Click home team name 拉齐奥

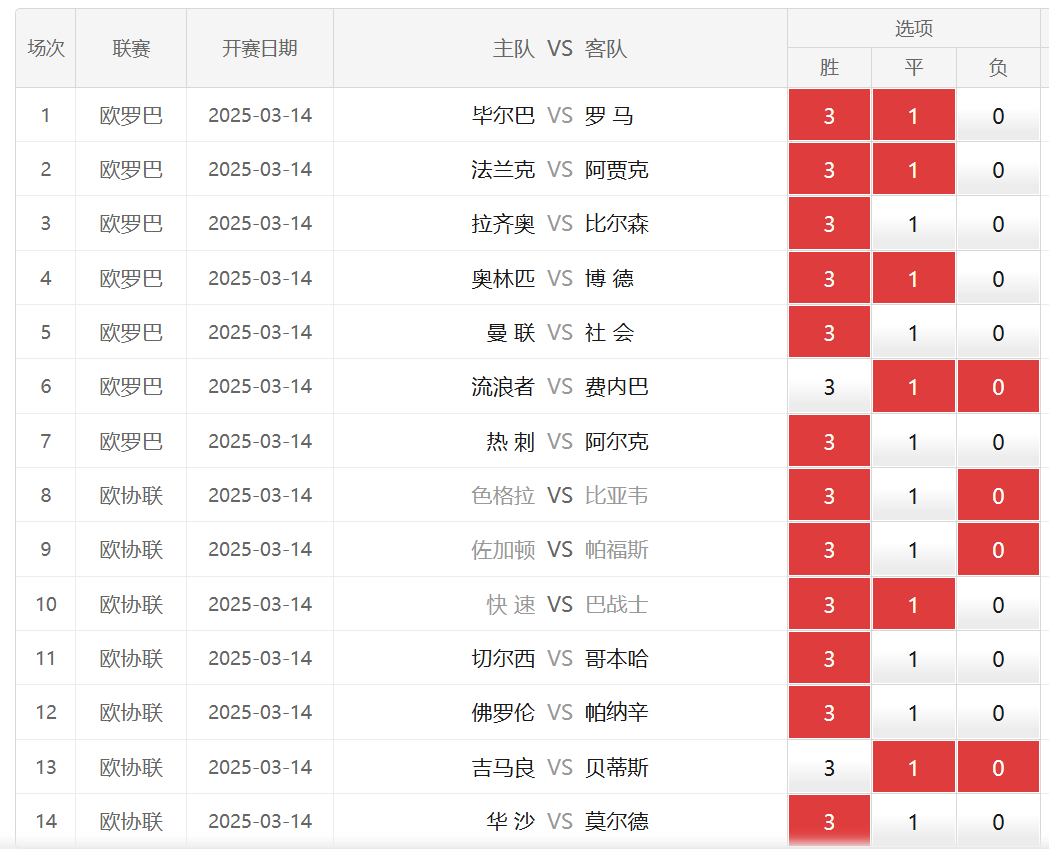coord(503,223)
